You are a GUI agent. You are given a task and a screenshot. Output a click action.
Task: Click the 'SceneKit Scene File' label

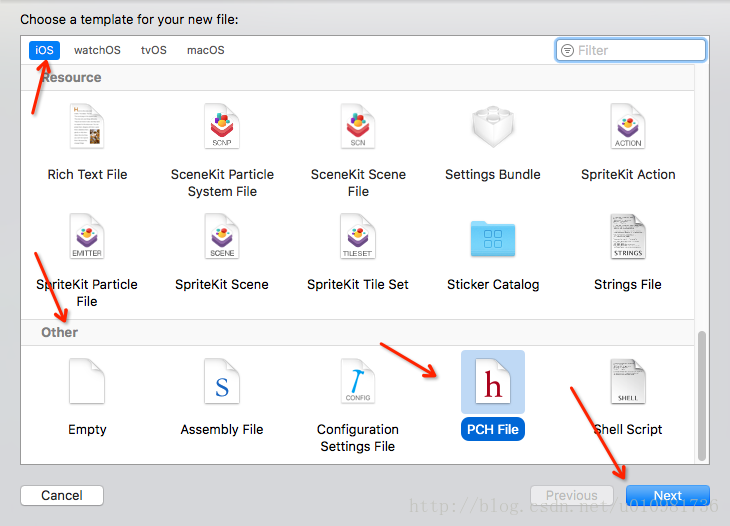coord(358,183)
